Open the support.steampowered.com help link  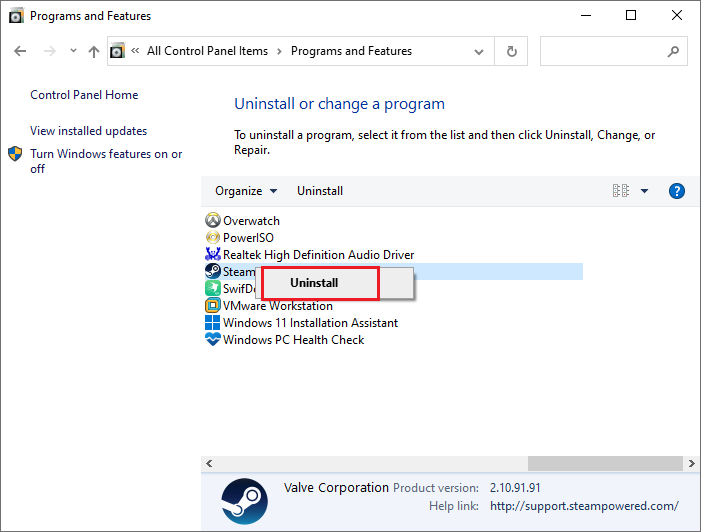[584, 506]
